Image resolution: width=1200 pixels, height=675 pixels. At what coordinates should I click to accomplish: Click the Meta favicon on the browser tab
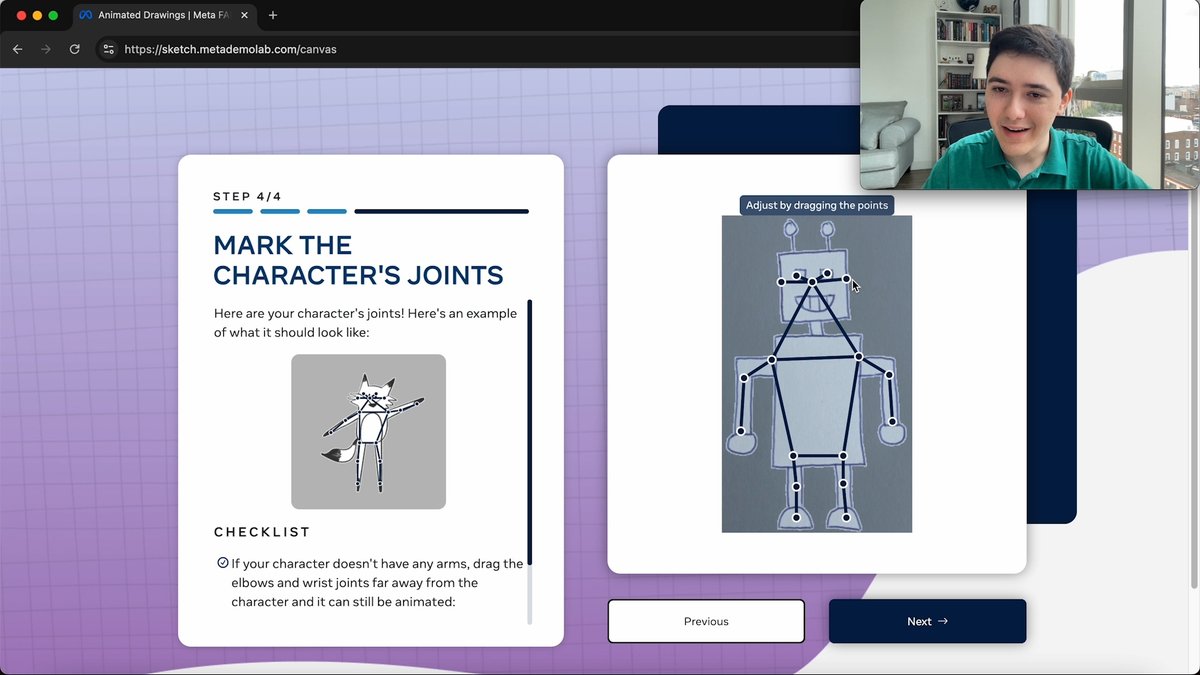pyautogui.click(x=86, y=15)
